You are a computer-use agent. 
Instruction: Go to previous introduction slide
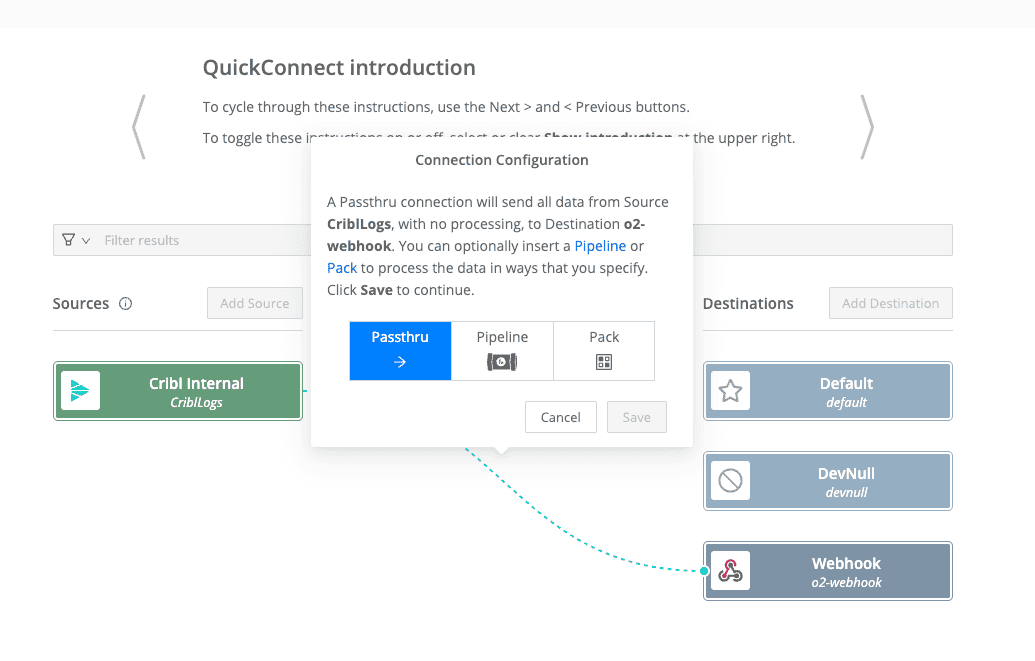tap(139, 127)
